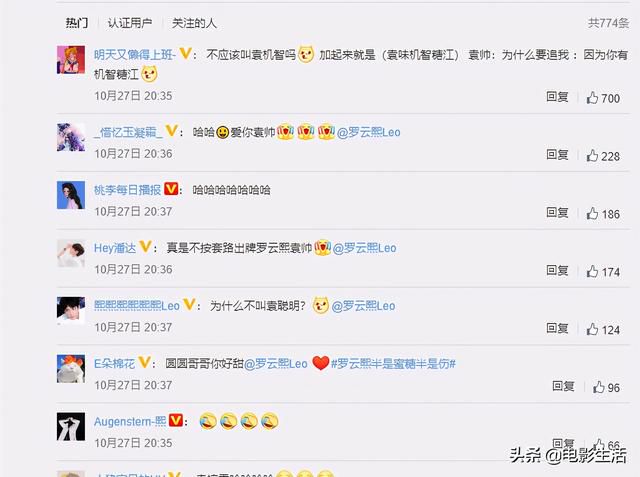The image size is (640, 477).
Task: Switch to the 热门 comments tab
Action: click(x=77, y=23)
